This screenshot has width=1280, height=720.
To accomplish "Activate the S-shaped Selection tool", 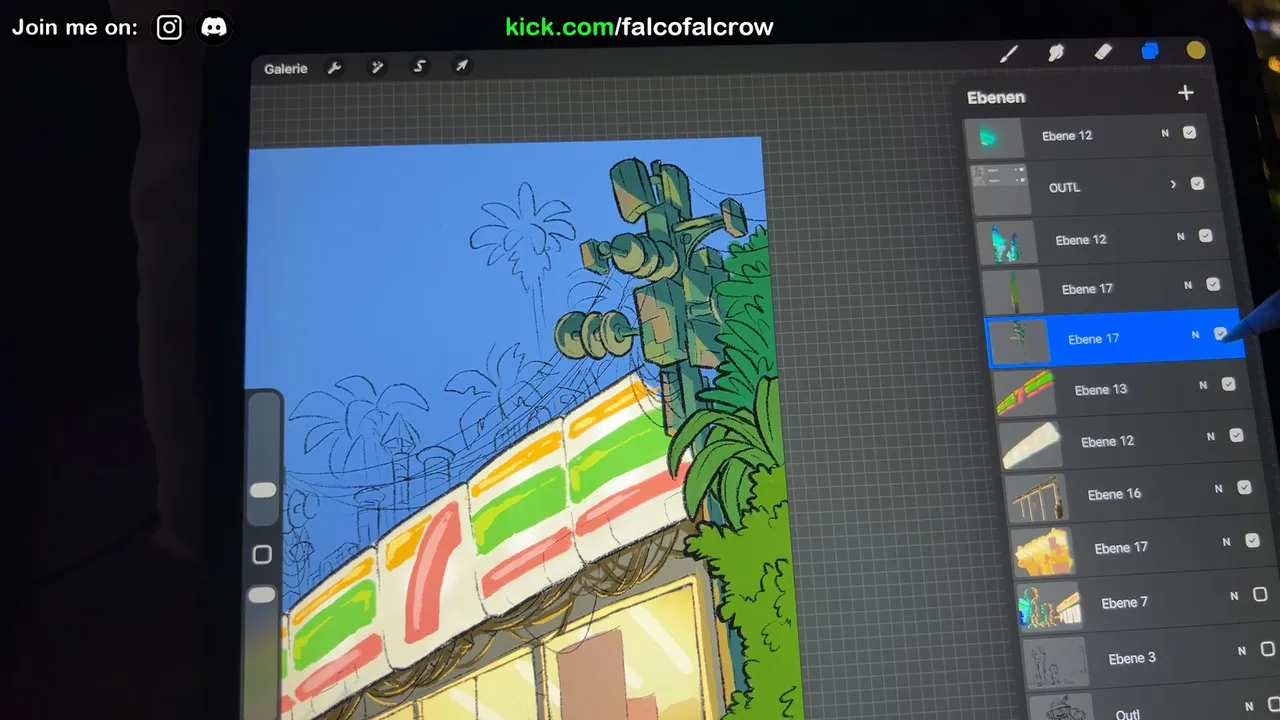I will (x=420, y=66).
